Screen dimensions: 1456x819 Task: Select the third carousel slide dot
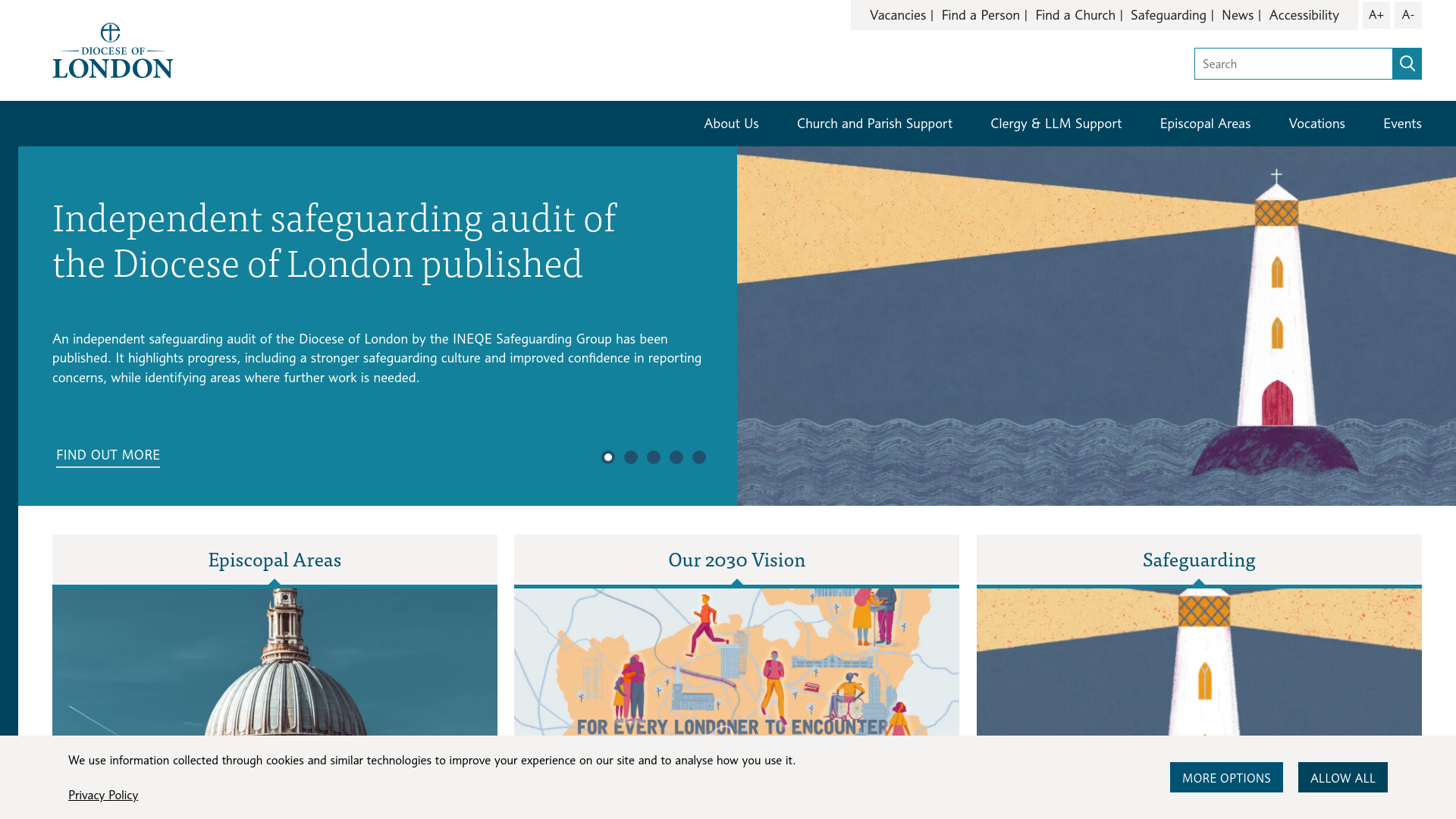(x=654, y=457)
